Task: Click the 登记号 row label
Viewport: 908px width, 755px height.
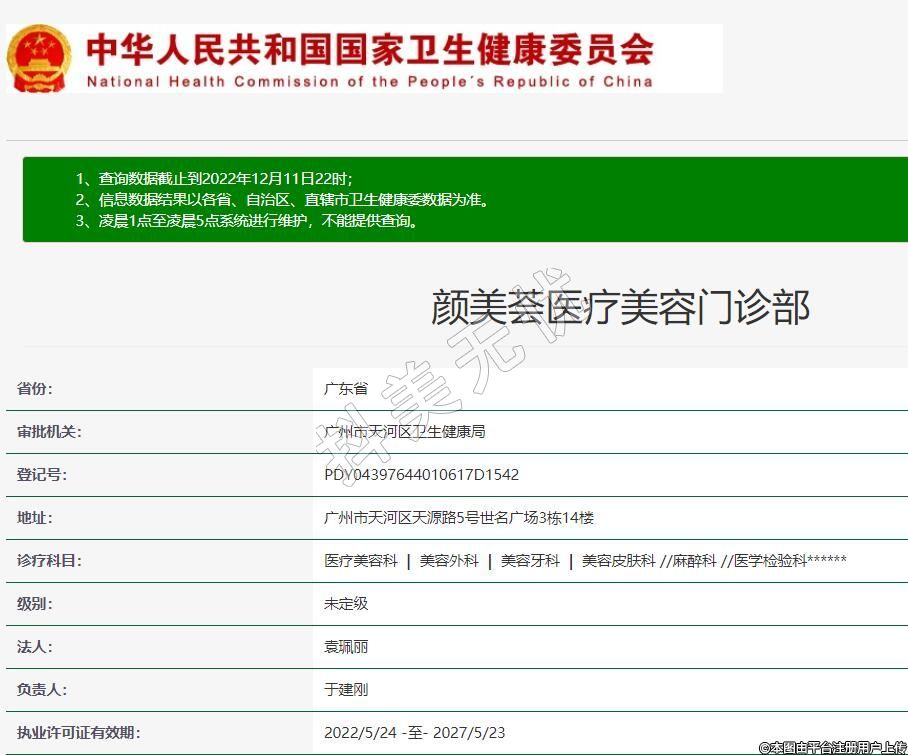Action: click(x=42, y=475)
